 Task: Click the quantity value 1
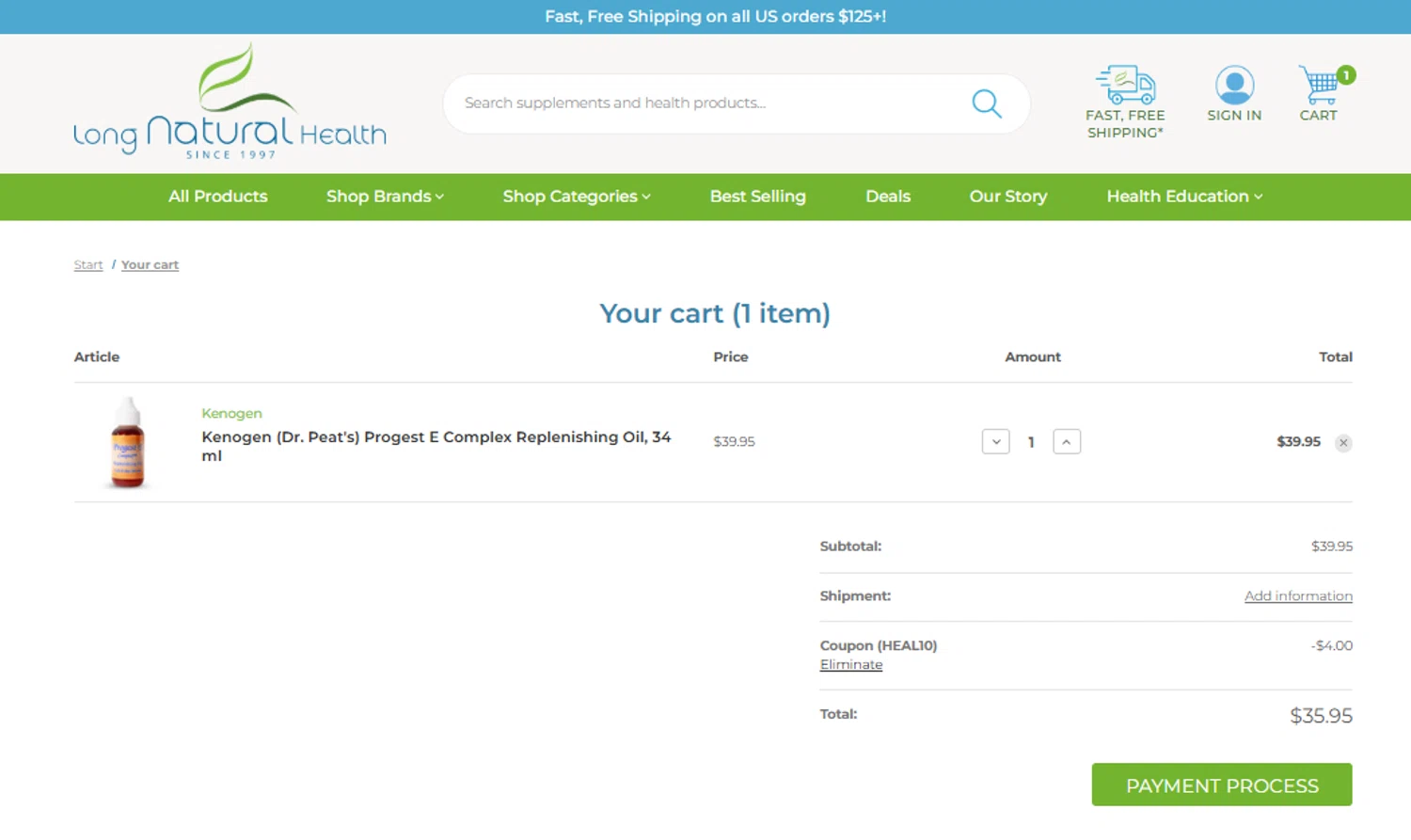1031,441
